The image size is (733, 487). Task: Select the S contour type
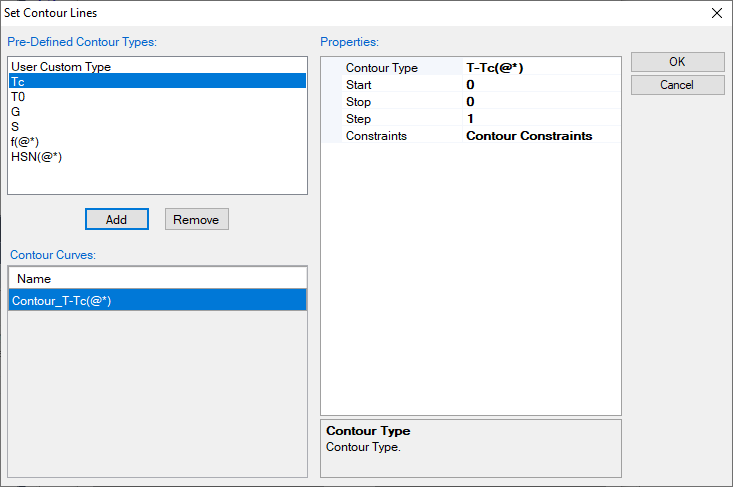tap(15, 127)
